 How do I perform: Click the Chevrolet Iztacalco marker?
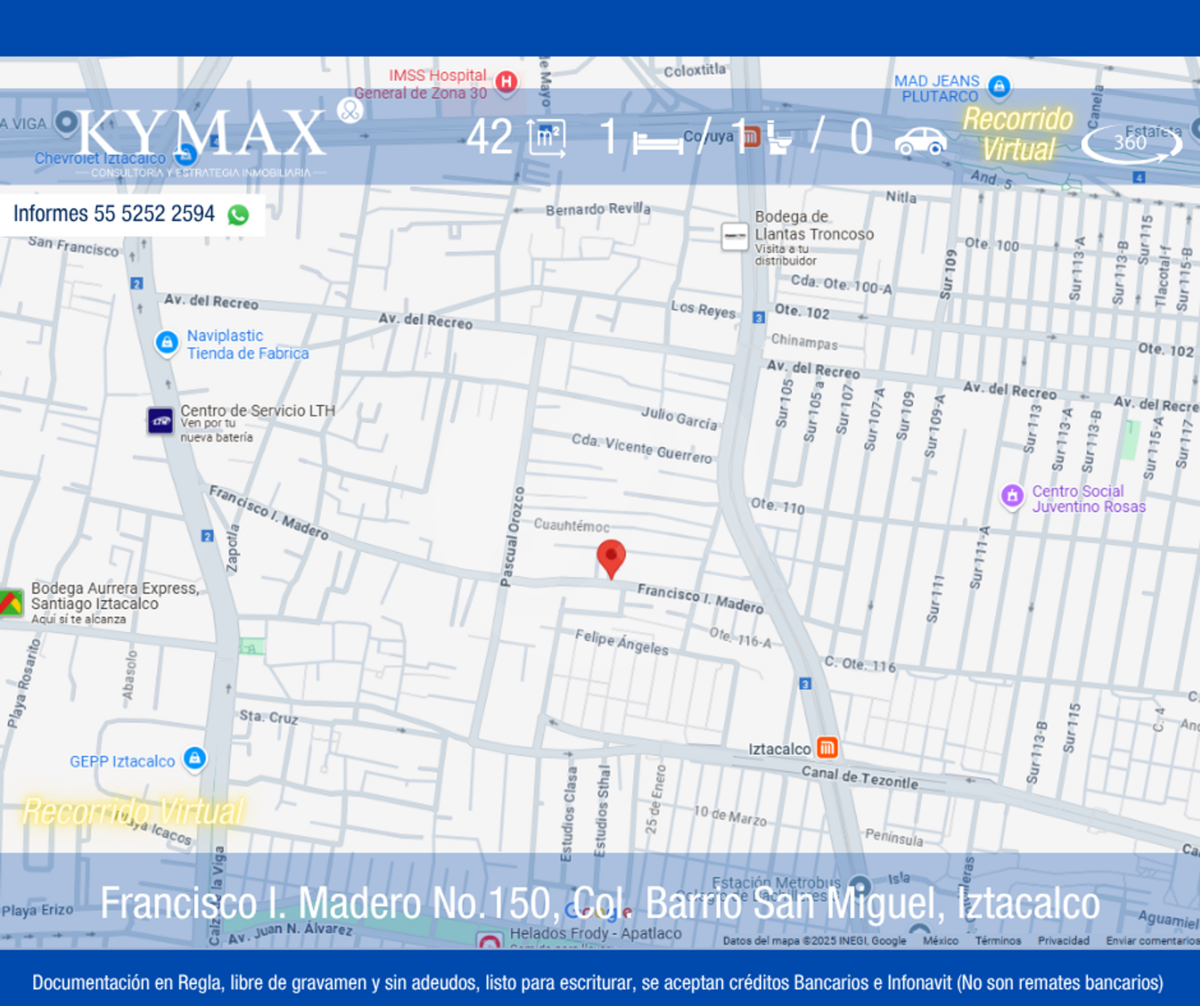(184, 155)
